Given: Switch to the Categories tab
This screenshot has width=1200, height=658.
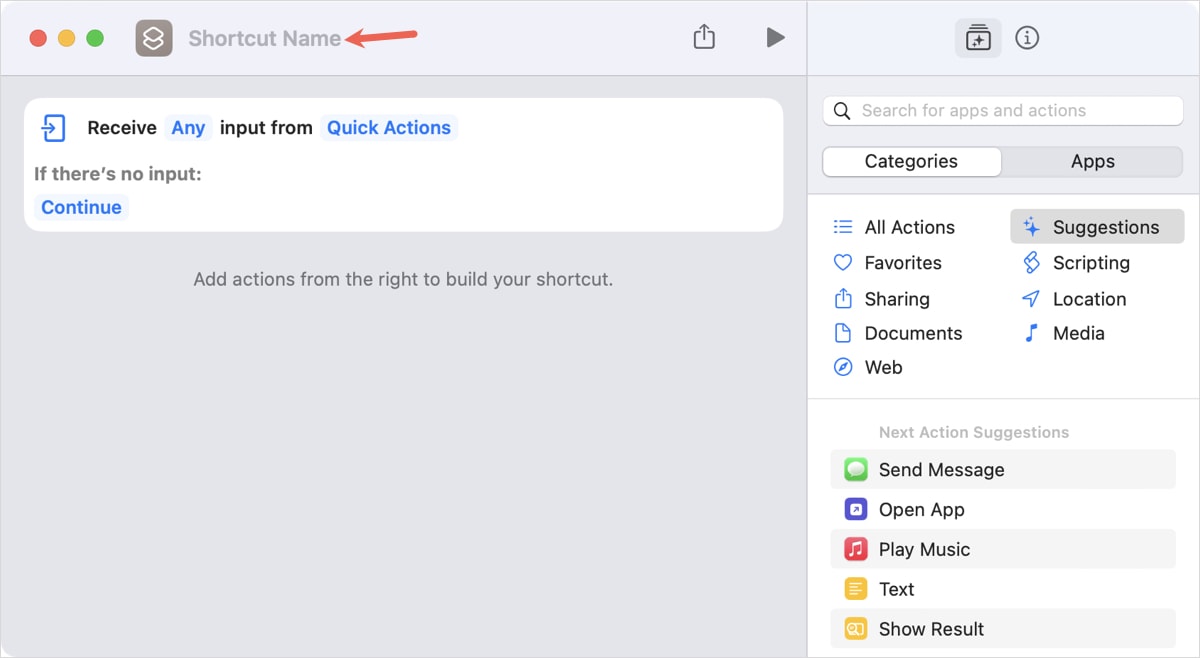Looking at the screenshot, I should tap(911, 161).
